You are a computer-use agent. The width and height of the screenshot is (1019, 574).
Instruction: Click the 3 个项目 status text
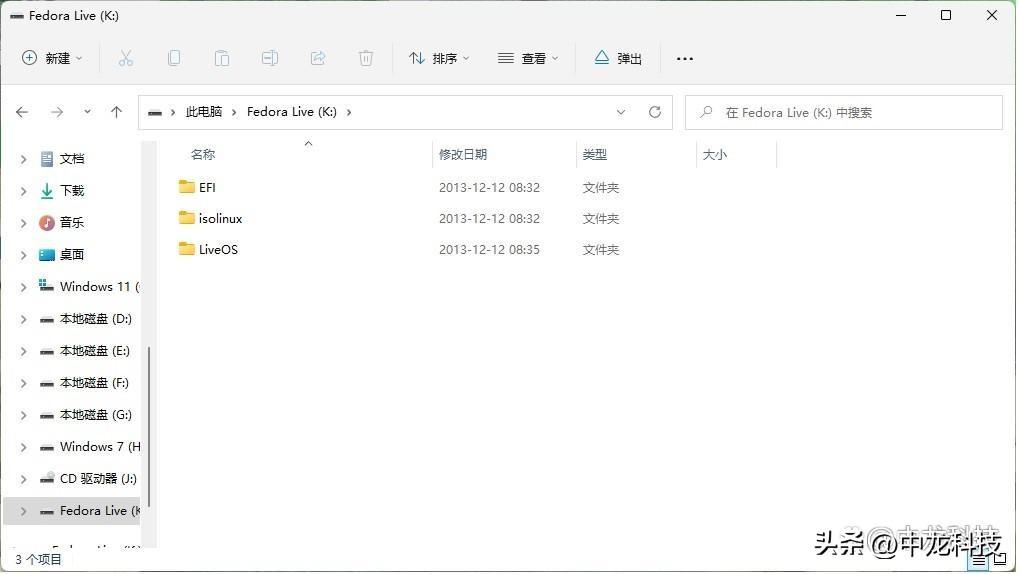point(38,559)
